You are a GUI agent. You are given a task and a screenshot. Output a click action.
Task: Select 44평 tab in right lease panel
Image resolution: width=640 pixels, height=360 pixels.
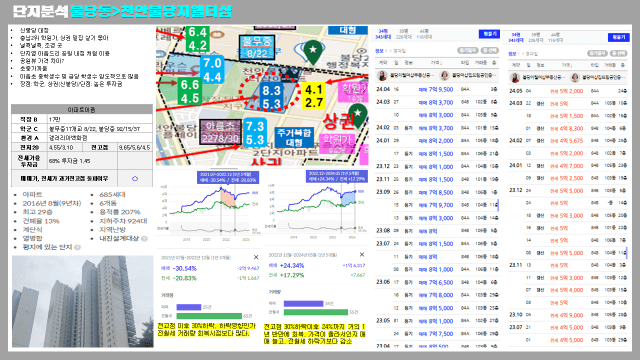(x=555, y=38)
